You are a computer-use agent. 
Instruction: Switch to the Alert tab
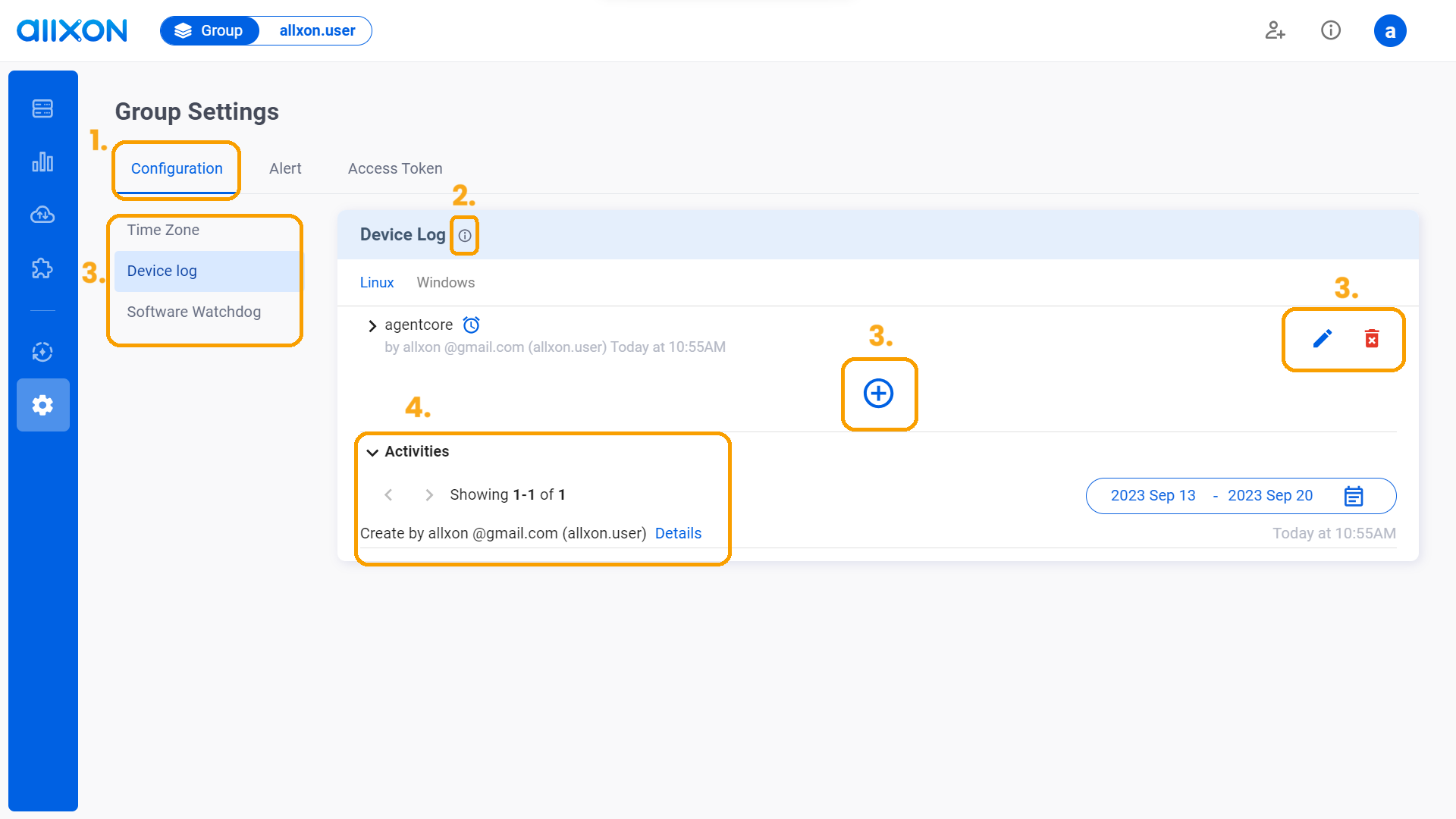pyautogui.click(x=285, y=168)
